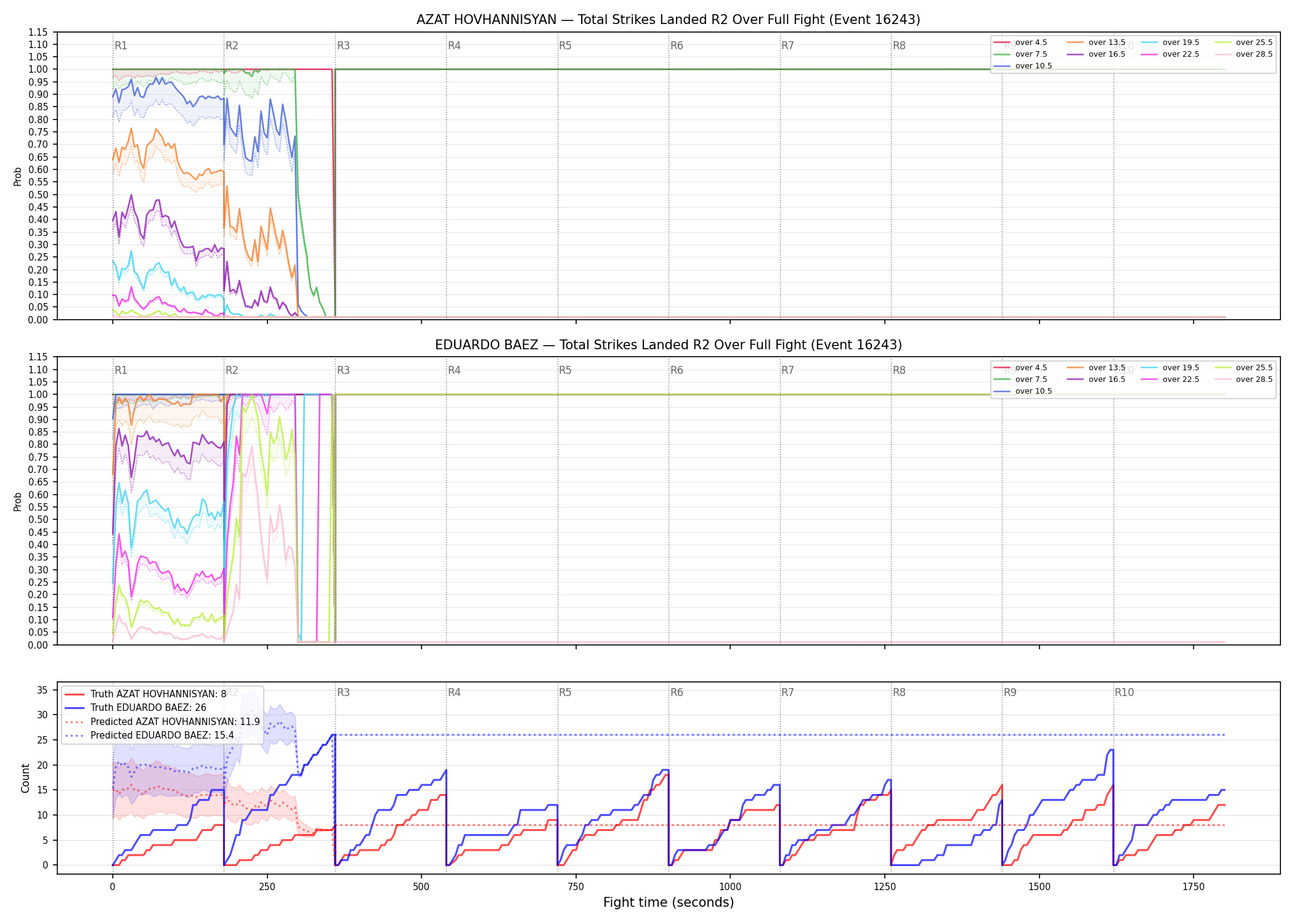Click the 1.15 tick on top Prob axis
The height and width of the screenshot is (924, 1294).
(38, 32)
